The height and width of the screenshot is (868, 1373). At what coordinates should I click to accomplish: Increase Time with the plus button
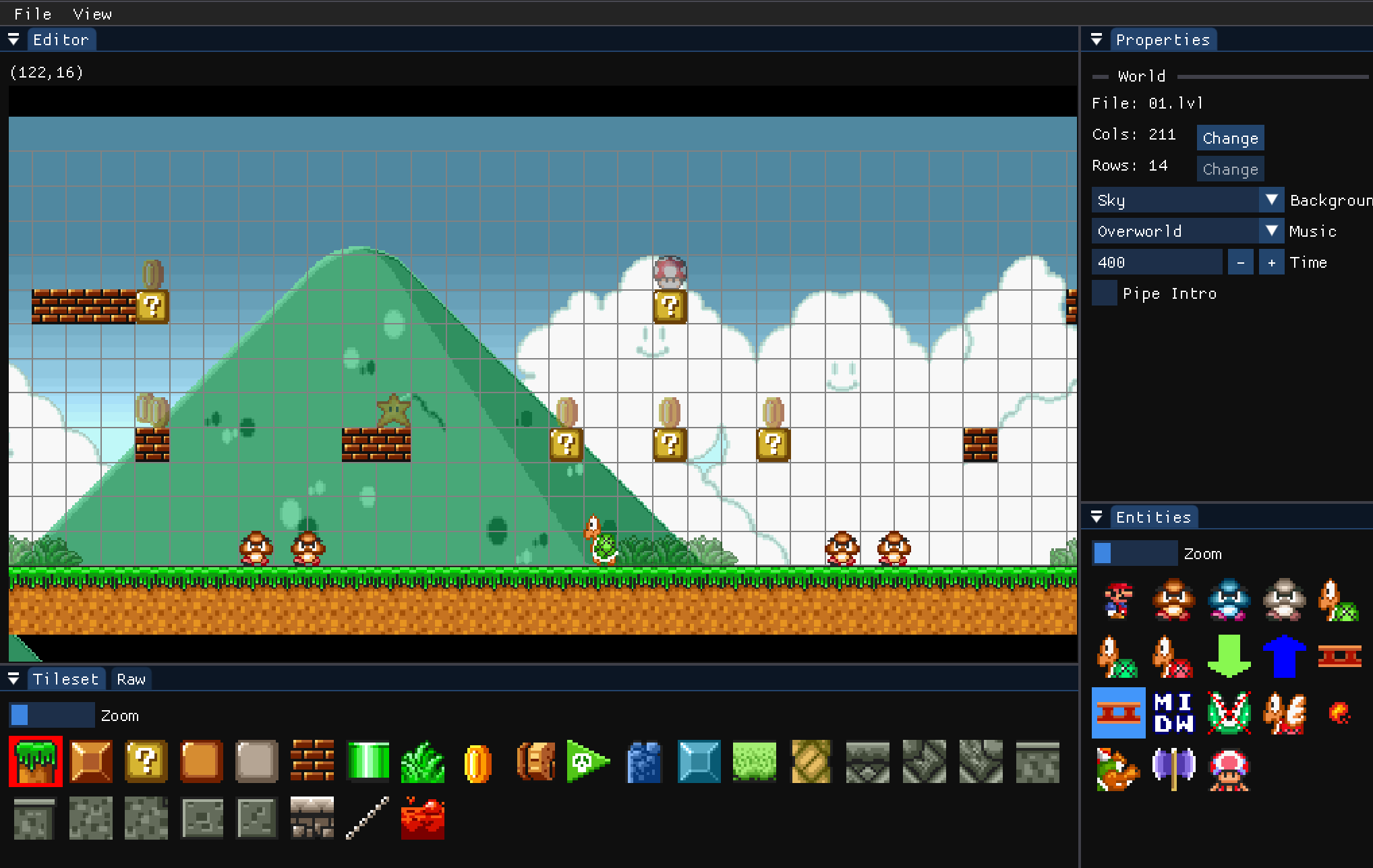1271,262
